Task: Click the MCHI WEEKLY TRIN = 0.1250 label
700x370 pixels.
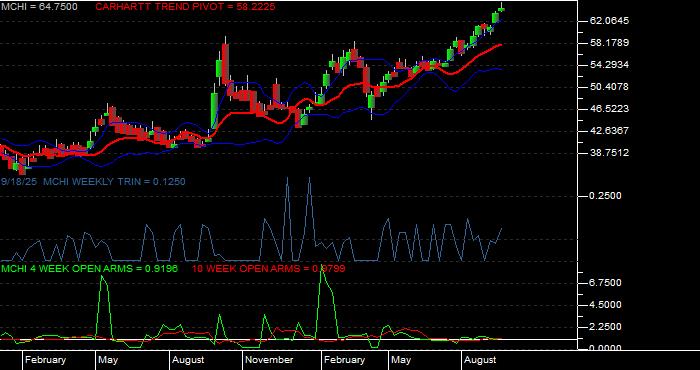Action: pos(114,182)
